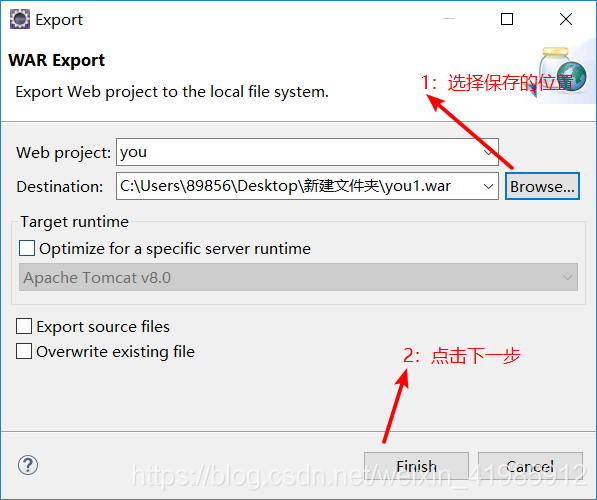Enable Optimize for a specific server runtime
The width and height of the screenshot is (597, 500).
coord(27,248)
